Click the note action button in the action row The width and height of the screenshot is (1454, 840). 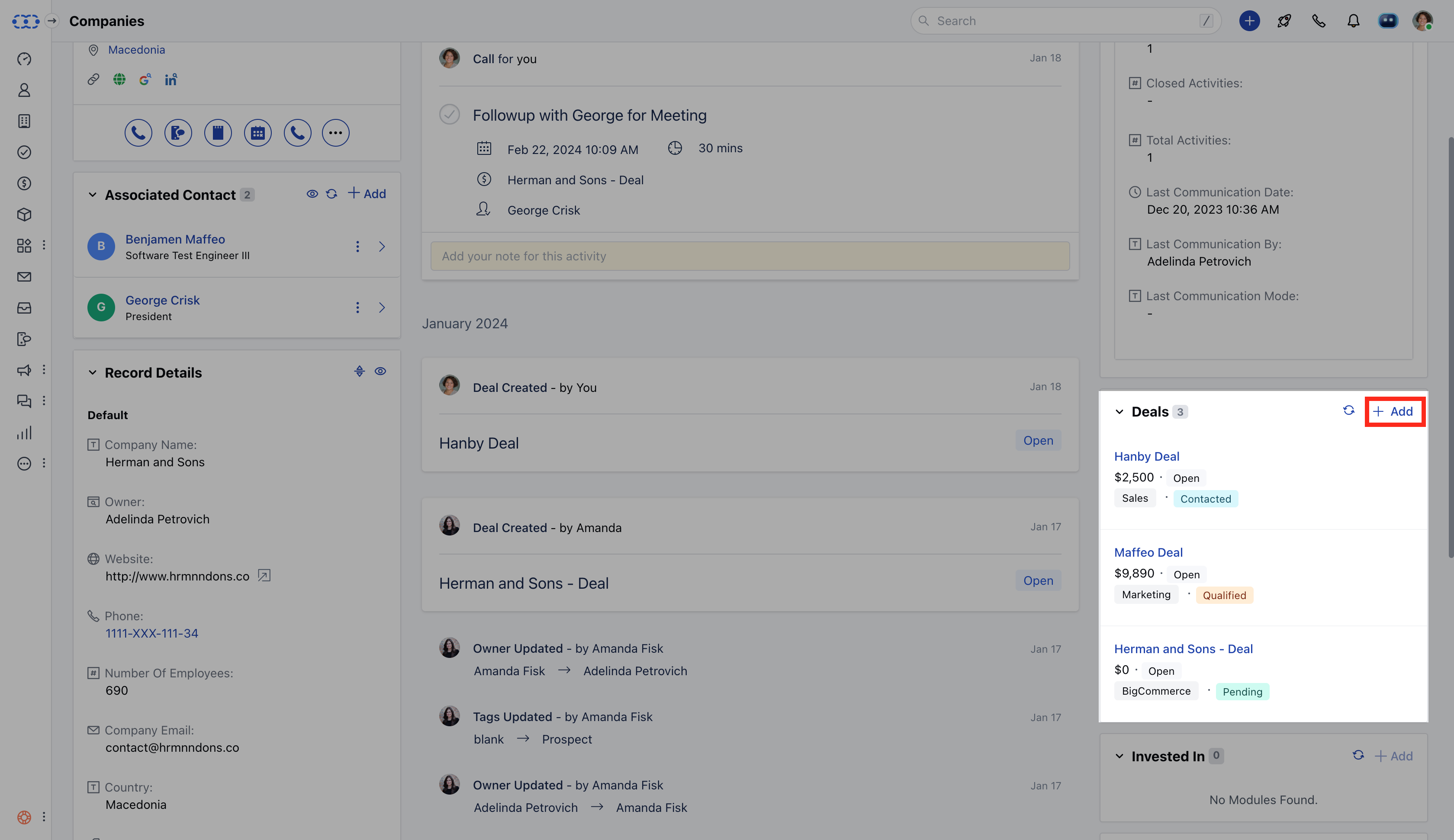pos(218,133)
